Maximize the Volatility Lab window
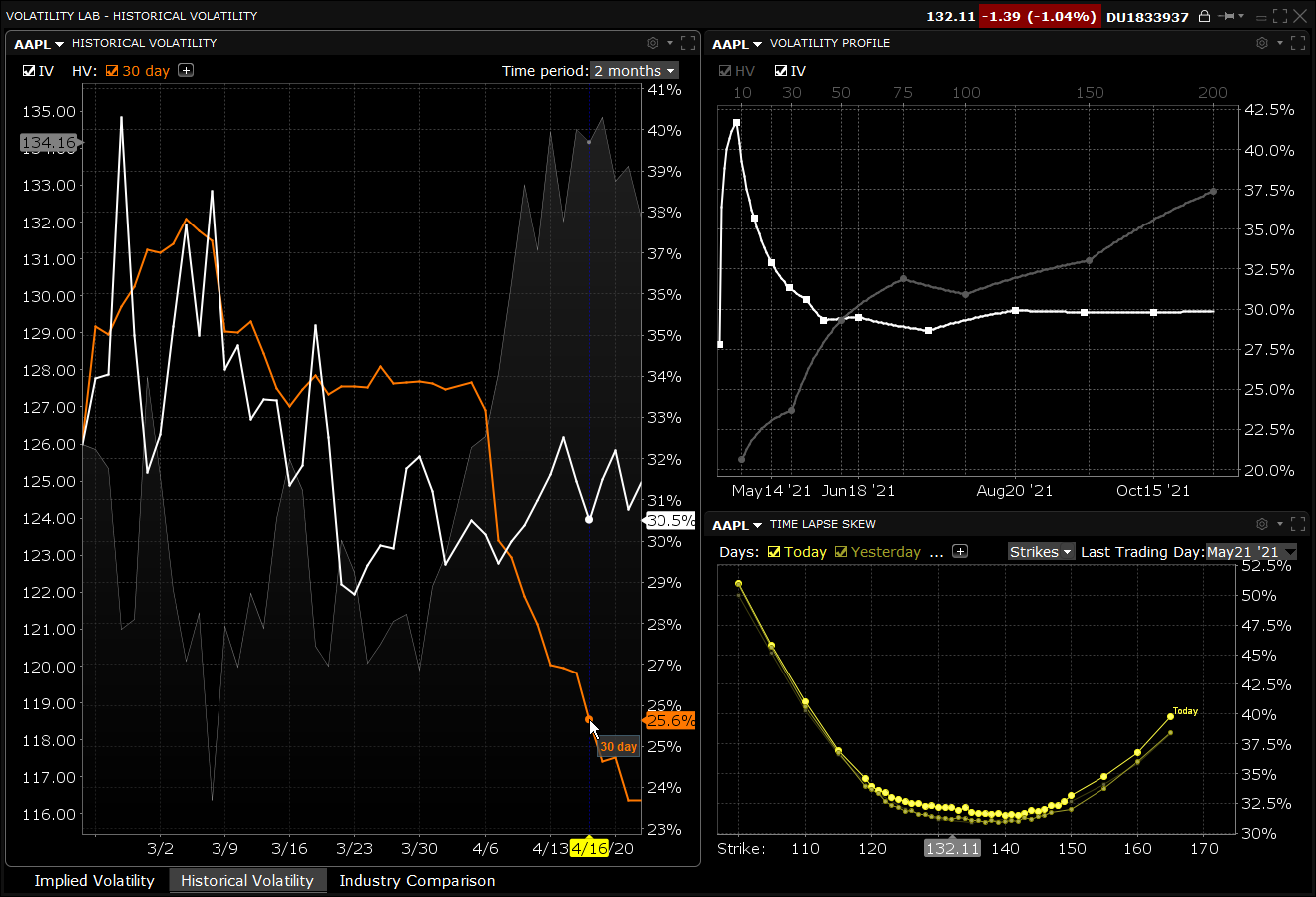Image resolution: width=1316 pixels, height=897 pixels. (x=1280, y=17)
